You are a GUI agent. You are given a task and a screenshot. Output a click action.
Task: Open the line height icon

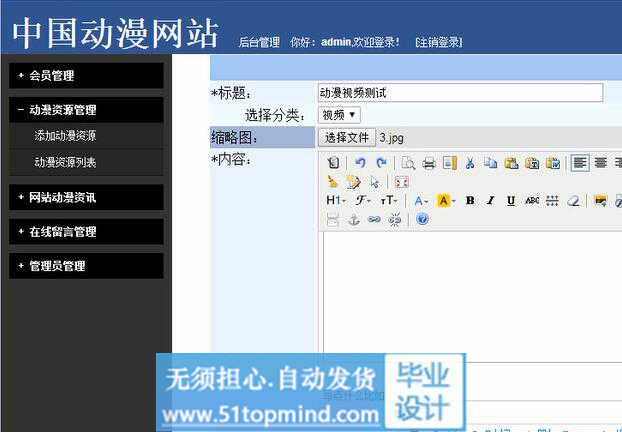point(552,201)
